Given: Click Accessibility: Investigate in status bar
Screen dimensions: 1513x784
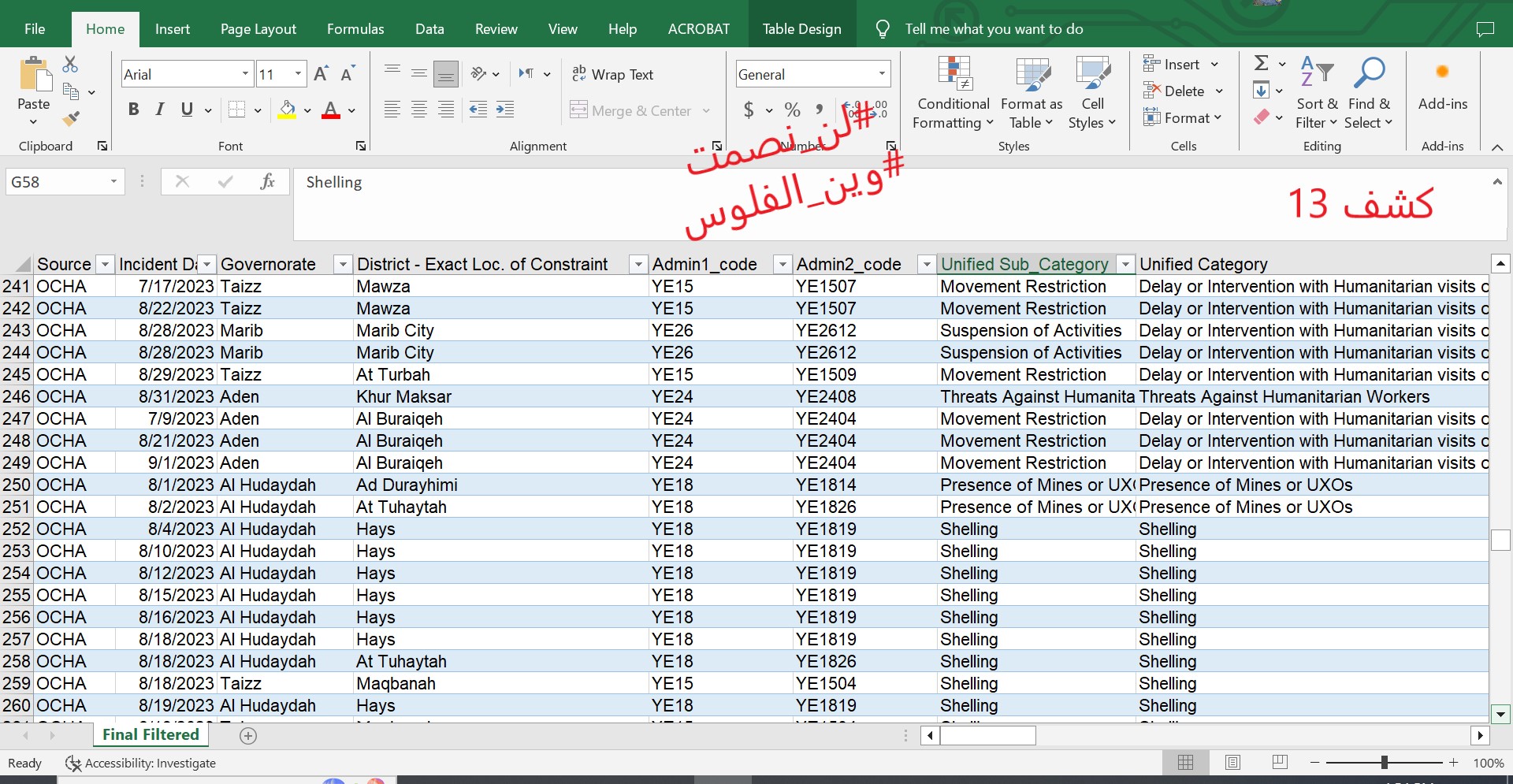Looking at the screenshot, I should click(141, 764).
